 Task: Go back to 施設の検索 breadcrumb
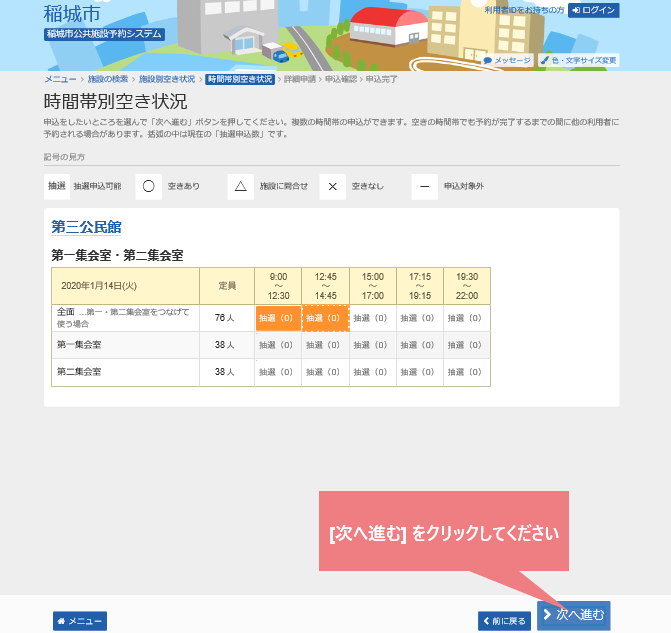(108, 79)
